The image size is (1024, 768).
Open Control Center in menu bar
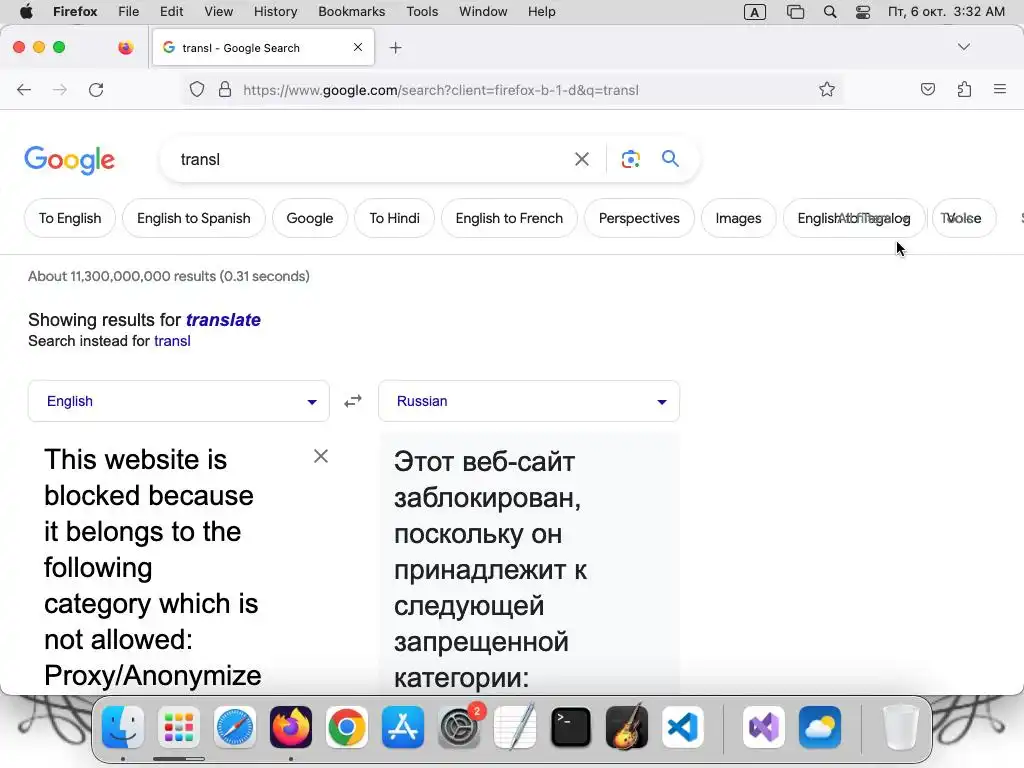tap(863, 12)
